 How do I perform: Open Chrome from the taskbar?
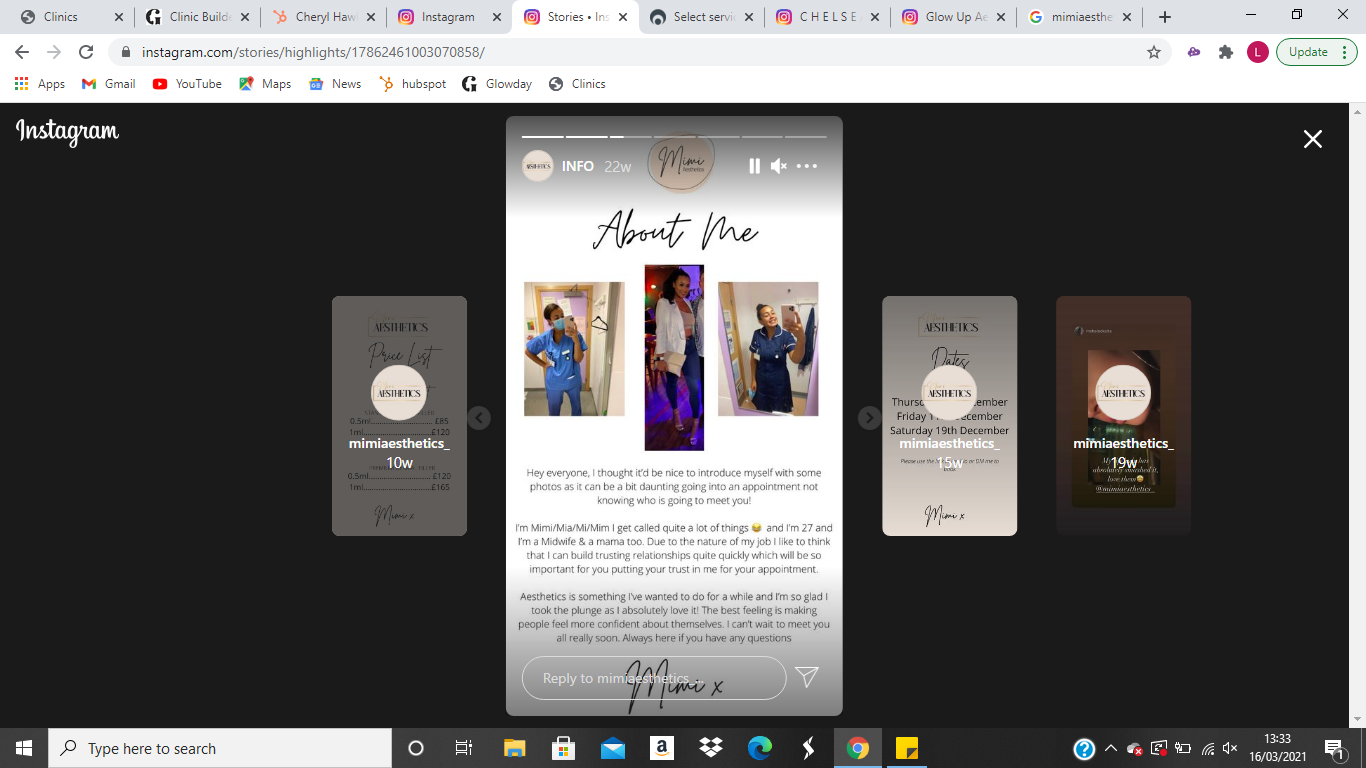857,748
